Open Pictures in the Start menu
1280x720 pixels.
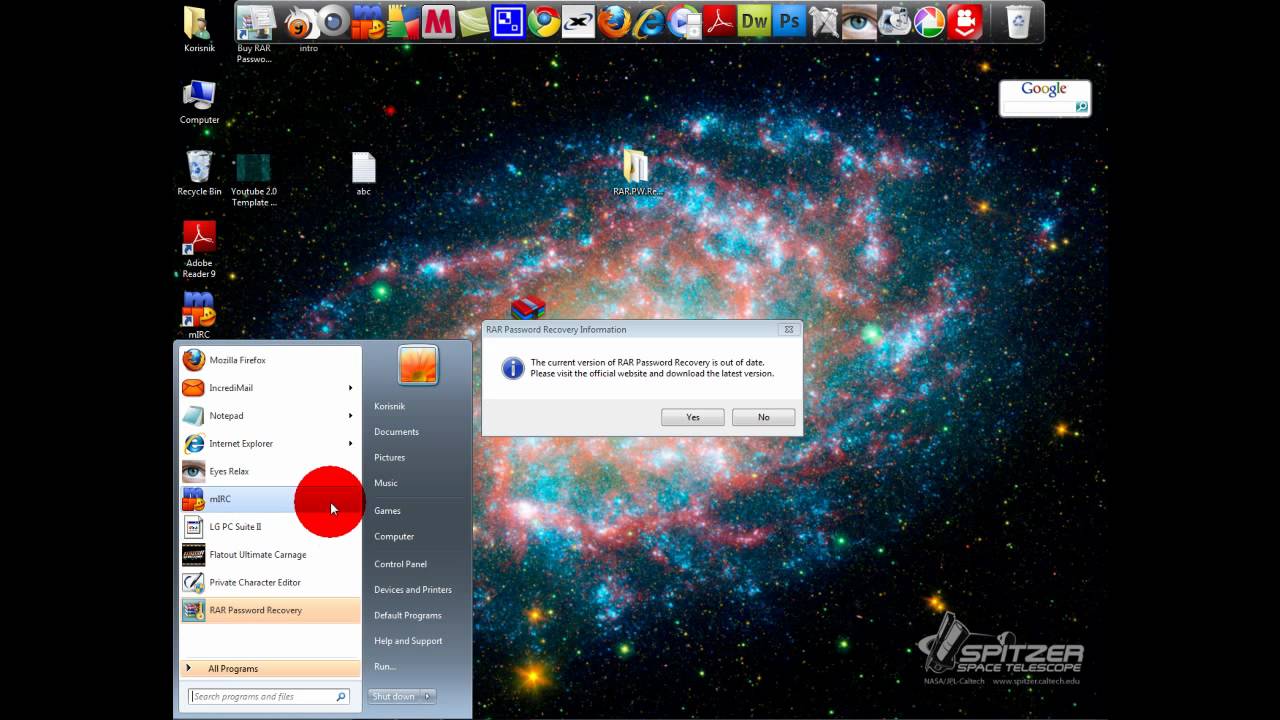[389, 458]
